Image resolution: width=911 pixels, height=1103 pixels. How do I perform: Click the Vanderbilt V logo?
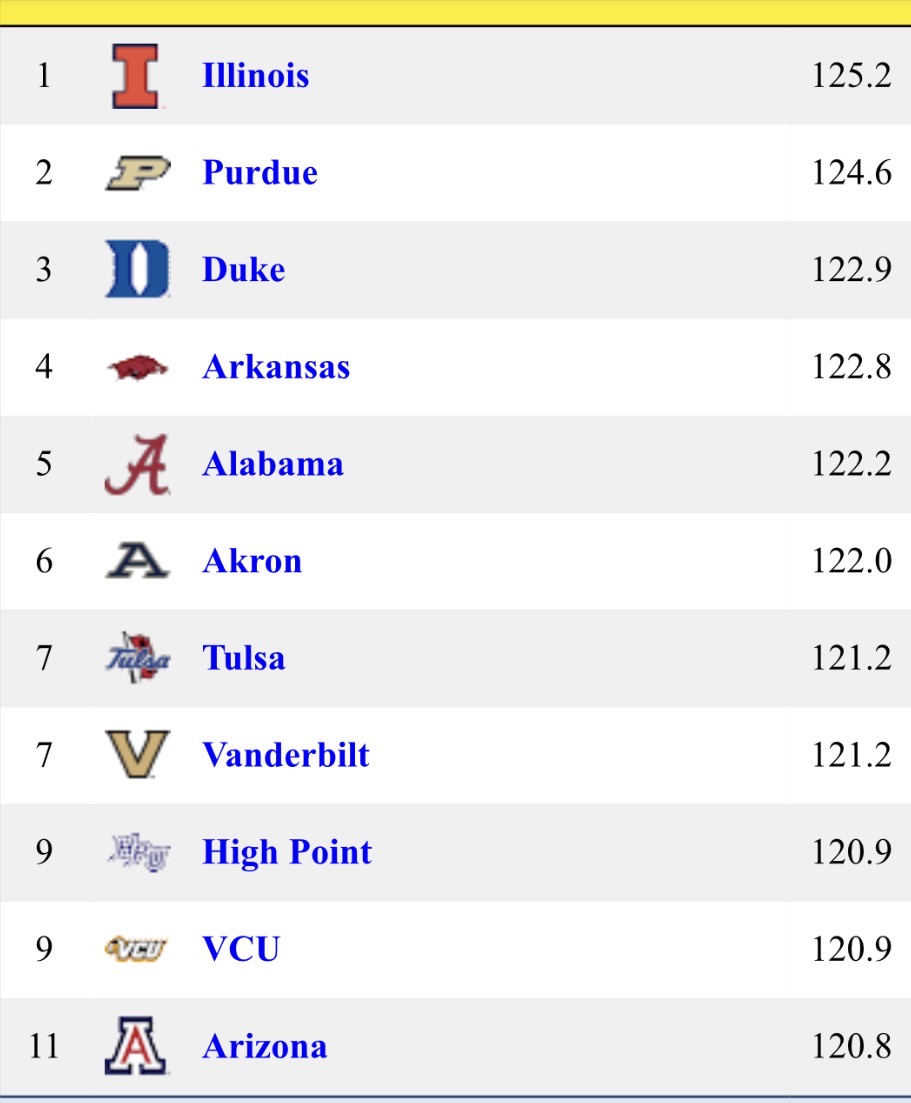click(x=137, y=755)
